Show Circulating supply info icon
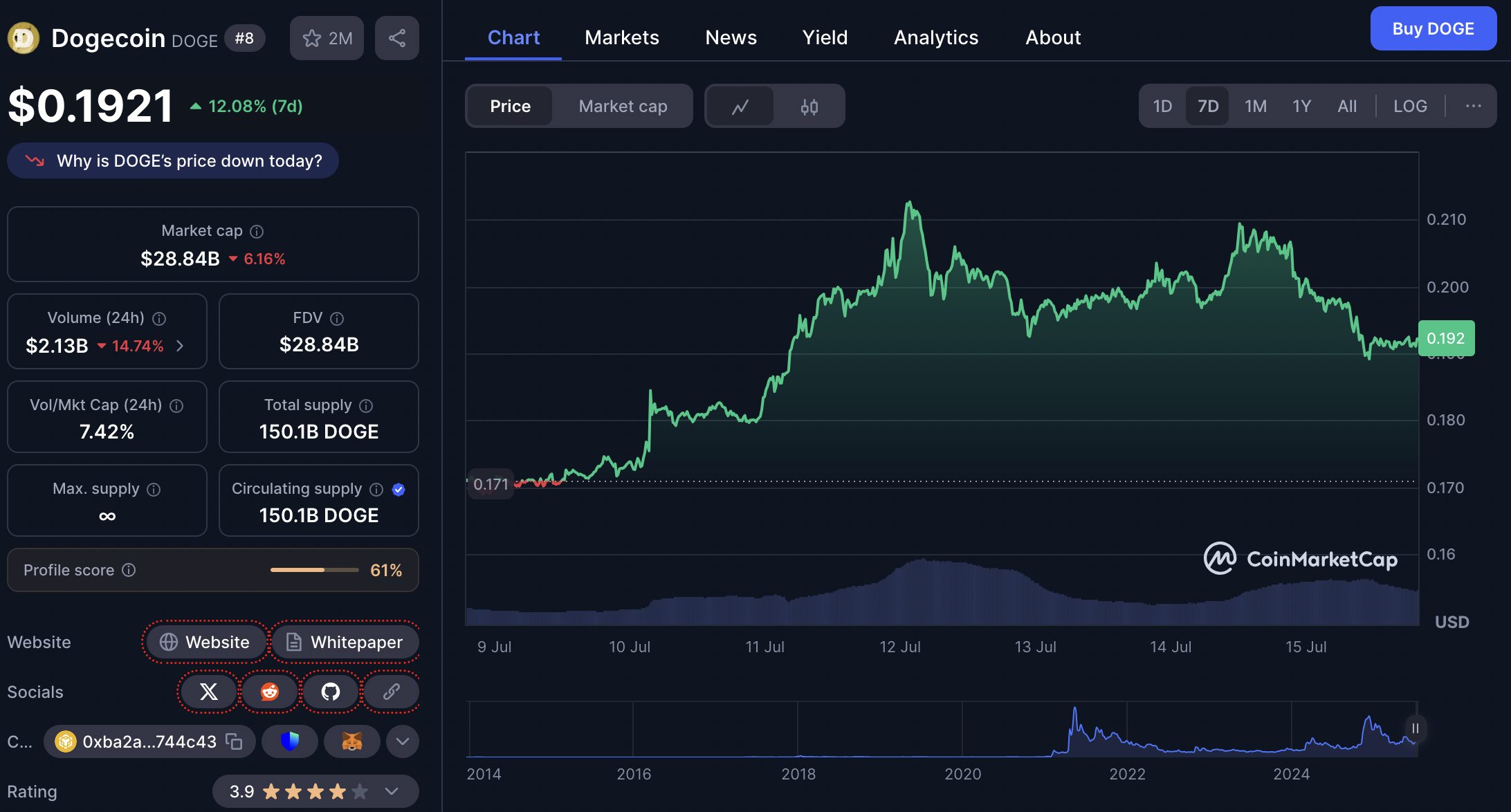Viewport: 1511px width, 812px height. 376,490
